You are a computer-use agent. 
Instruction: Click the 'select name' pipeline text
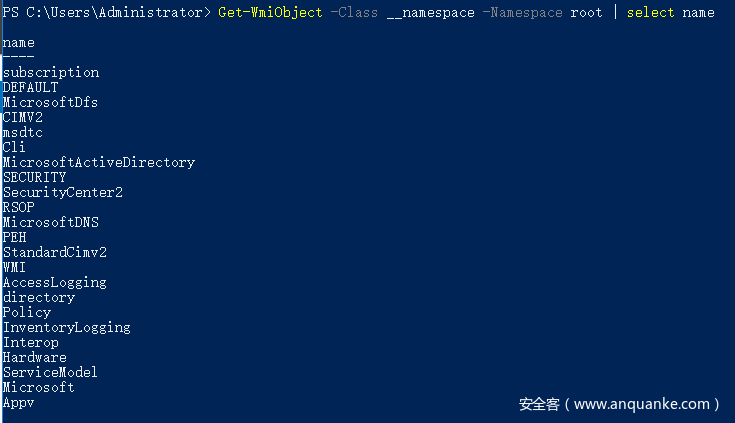pyautogui.click(x=670, y=12)
